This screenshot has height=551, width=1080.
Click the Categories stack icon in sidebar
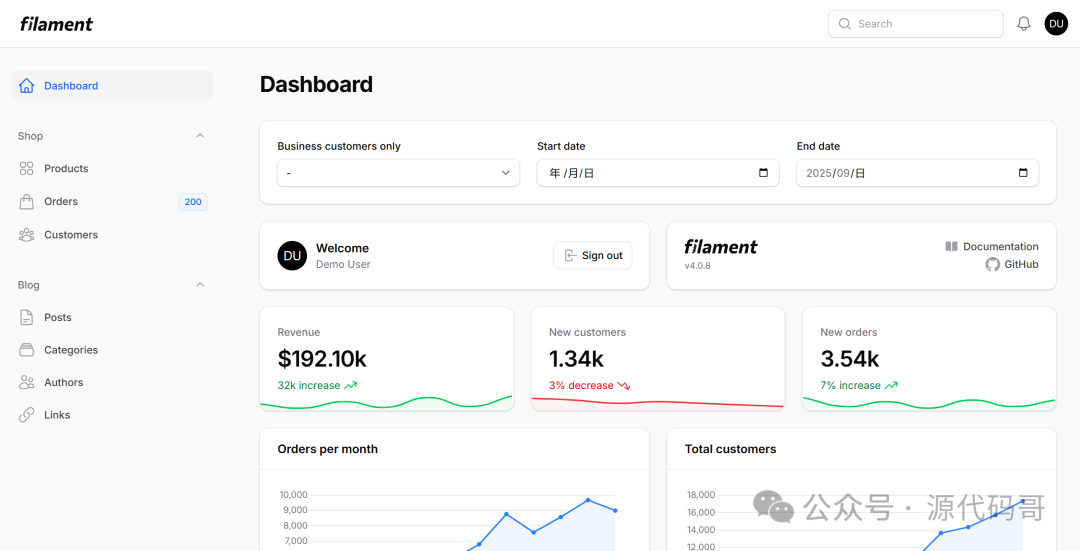tap(27, 350)
